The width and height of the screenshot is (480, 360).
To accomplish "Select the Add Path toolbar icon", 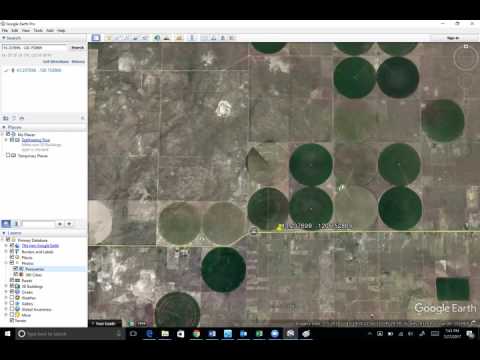I will click(x=126, y=38).
